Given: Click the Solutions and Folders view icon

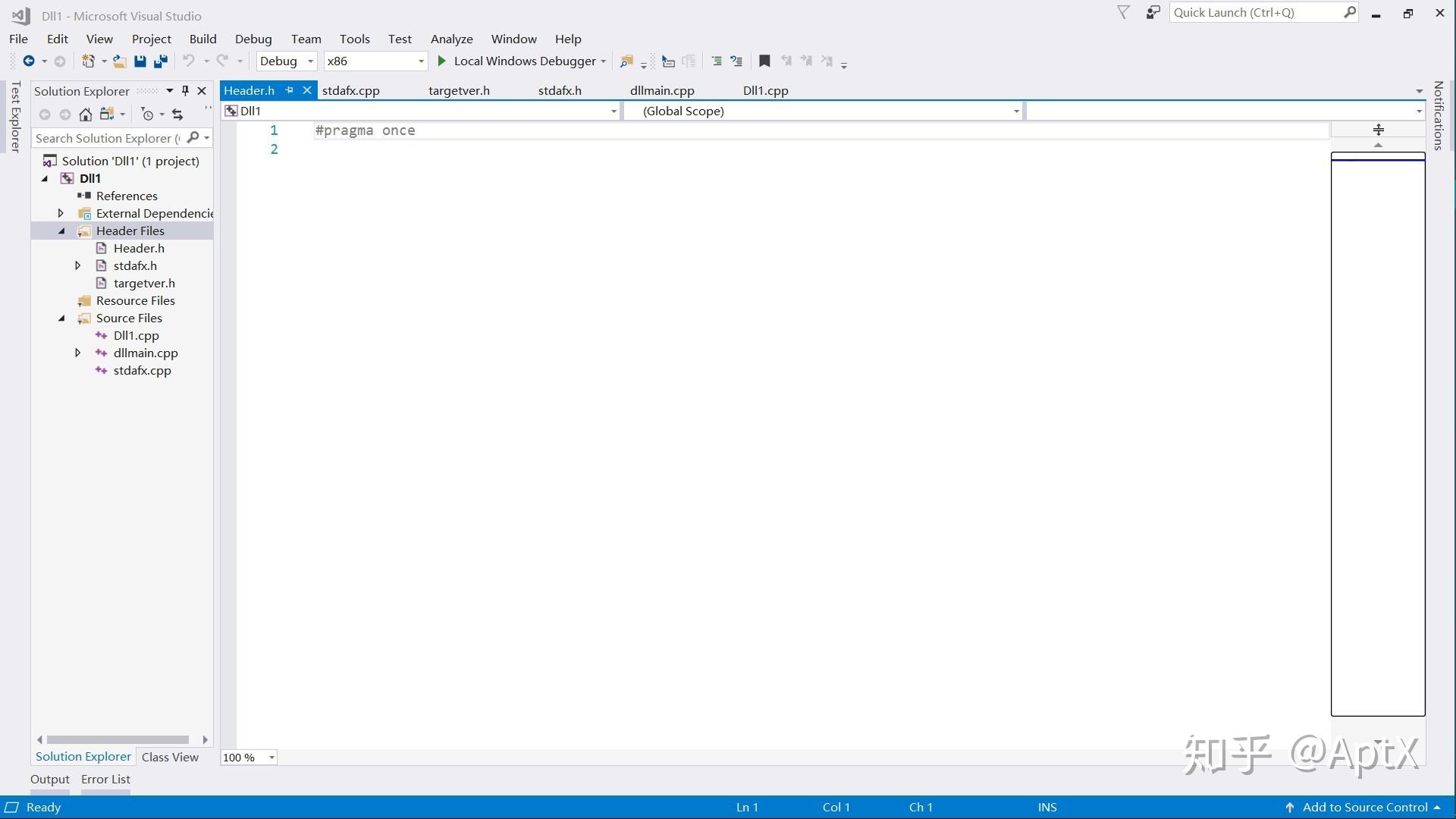Looking at the screenshot, I should (x=106, y=115).
